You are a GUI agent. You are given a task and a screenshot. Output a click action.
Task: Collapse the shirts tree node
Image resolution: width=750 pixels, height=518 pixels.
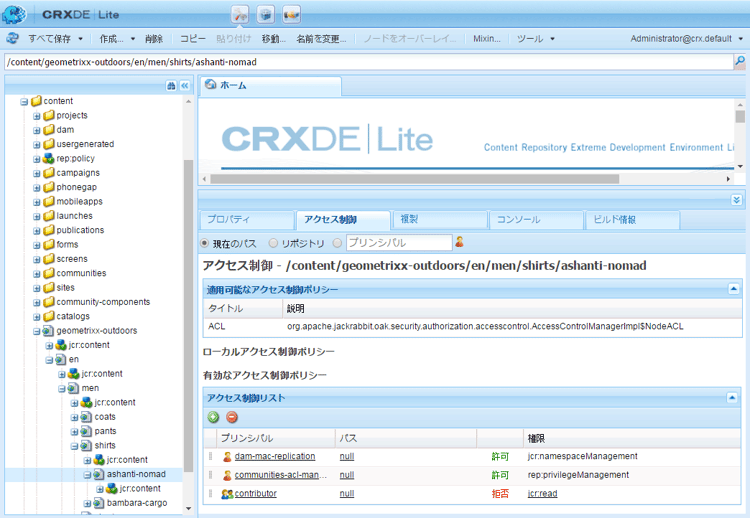pos(74,446)
